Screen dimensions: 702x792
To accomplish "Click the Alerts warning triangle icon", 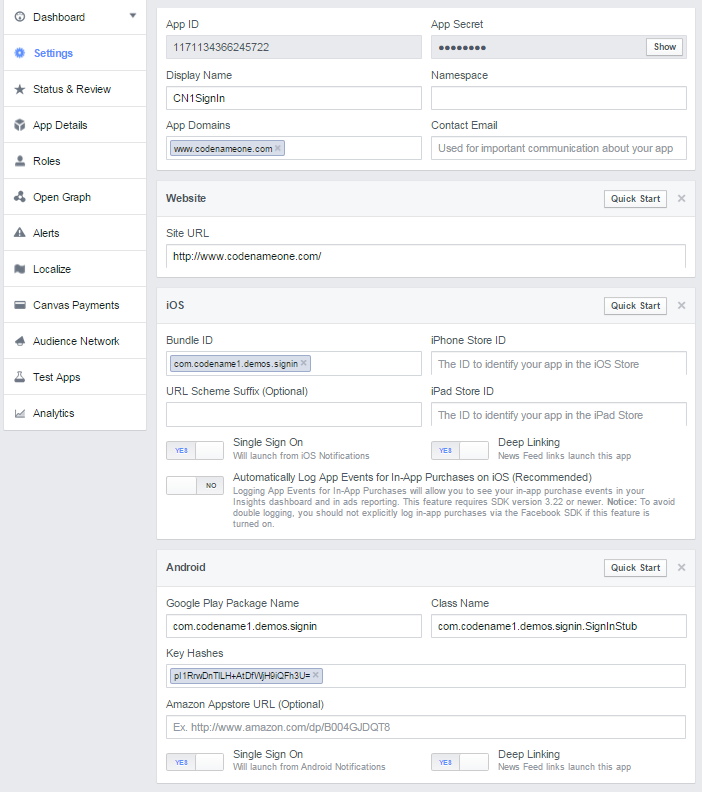I will coord(20,233).
